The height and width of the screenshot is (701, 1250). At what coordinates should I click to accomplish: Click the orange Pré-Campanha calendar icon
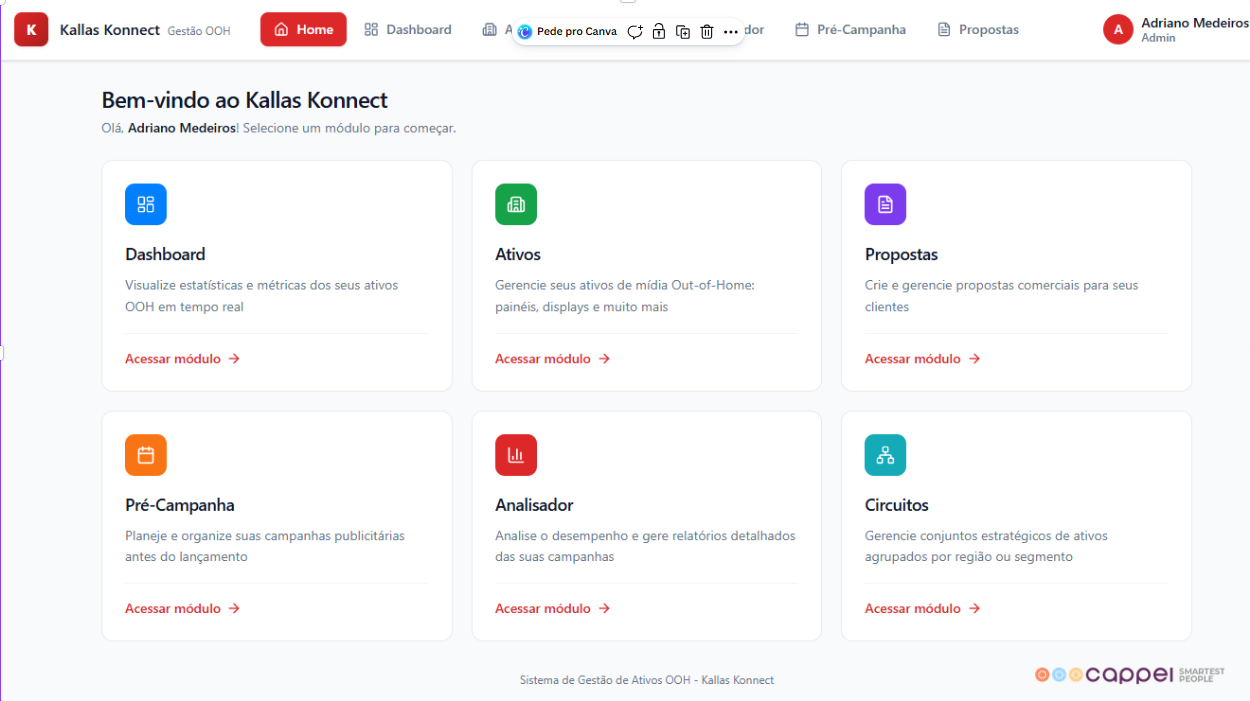point(146,455)
